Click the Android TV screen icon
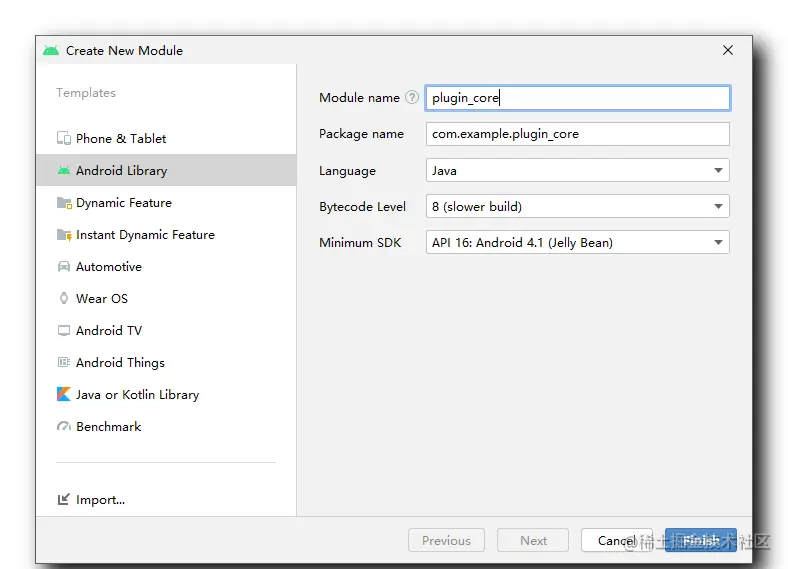The height and width of the screenshot is (569, 788). 64,331
